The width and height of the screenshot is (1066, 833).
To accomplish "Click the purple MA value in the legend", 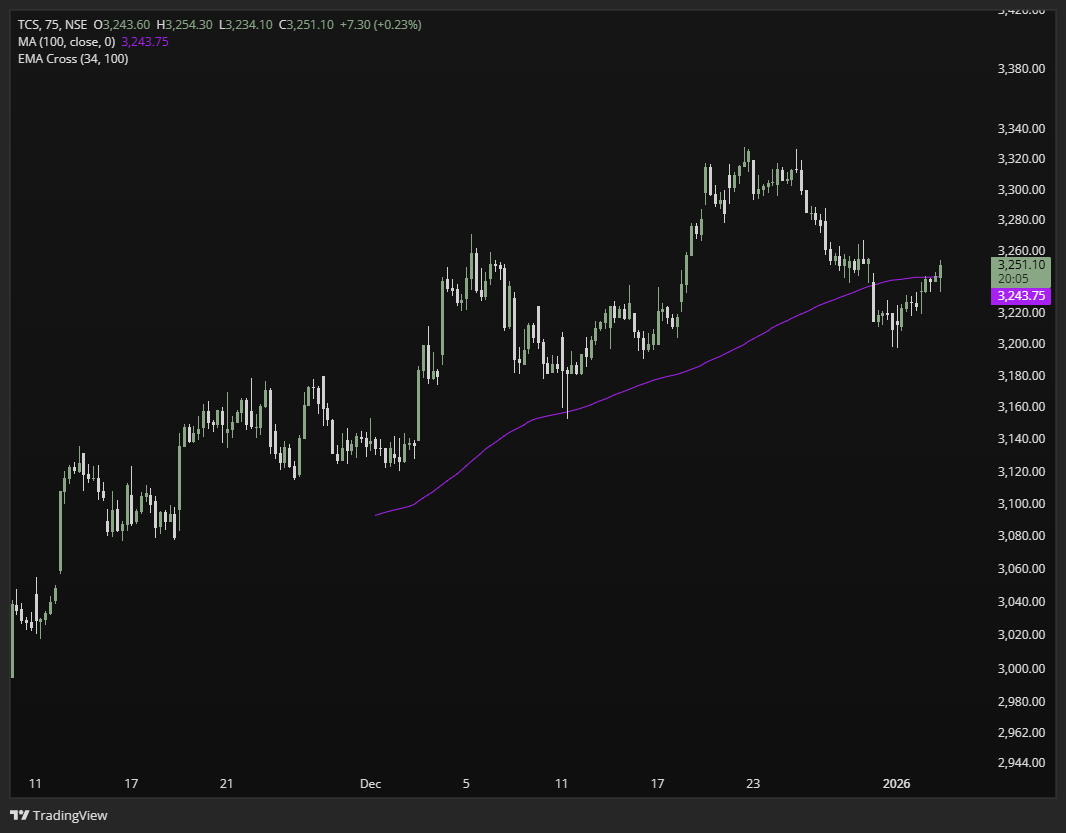I will pyautogui.click(x=145, y=41).
